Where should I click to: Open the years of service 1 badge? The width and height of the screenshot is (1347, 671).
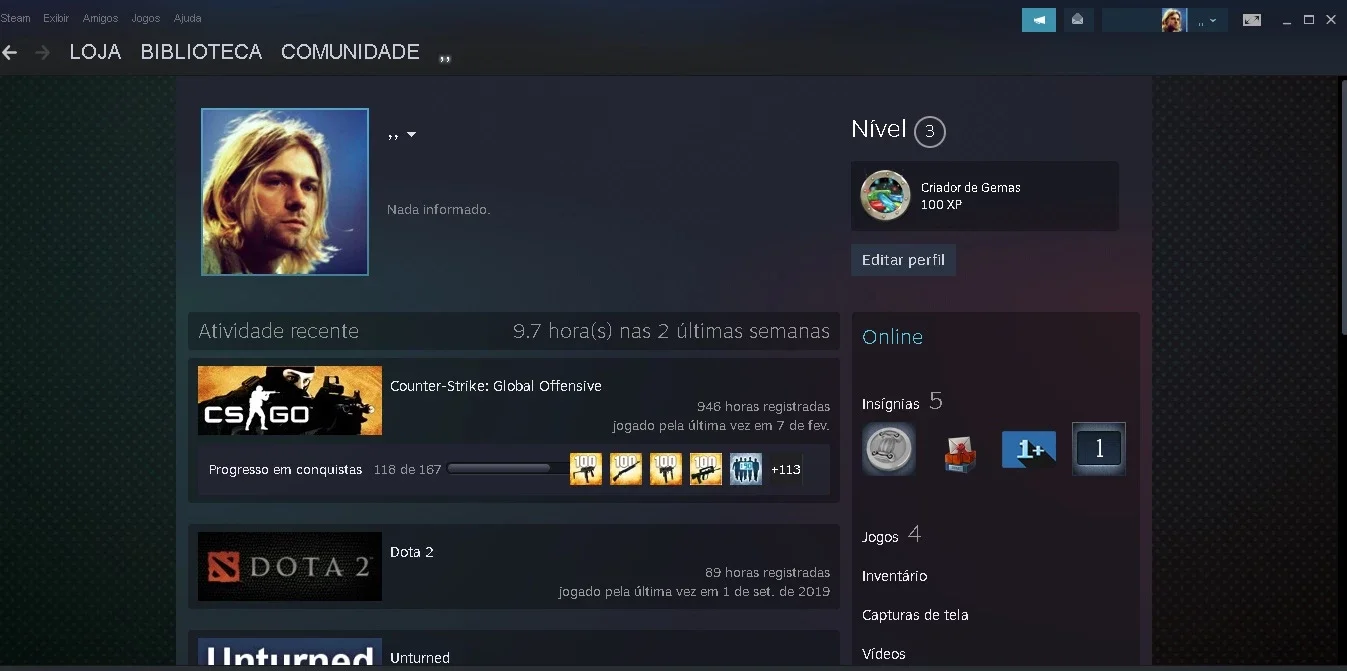click(1099, 449)
